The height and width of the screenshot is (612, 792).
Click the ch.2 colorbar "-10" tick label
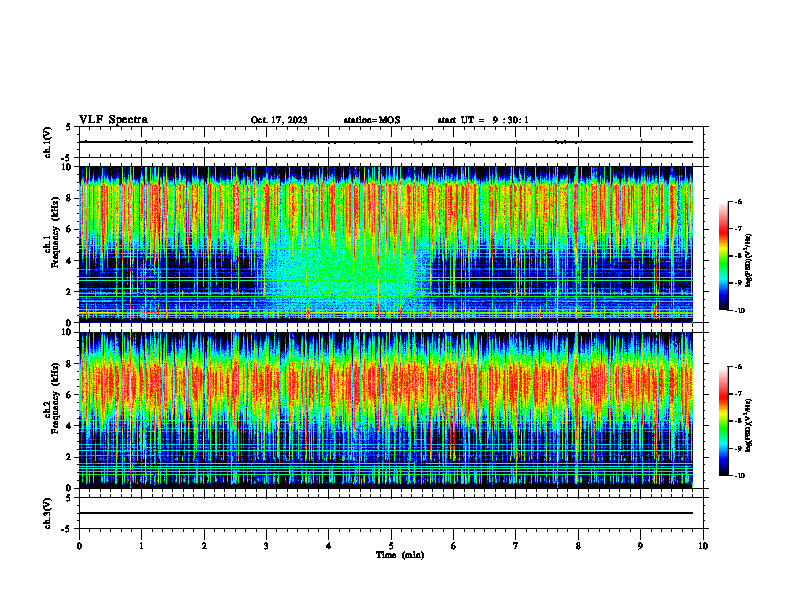[x=739, y=476]
